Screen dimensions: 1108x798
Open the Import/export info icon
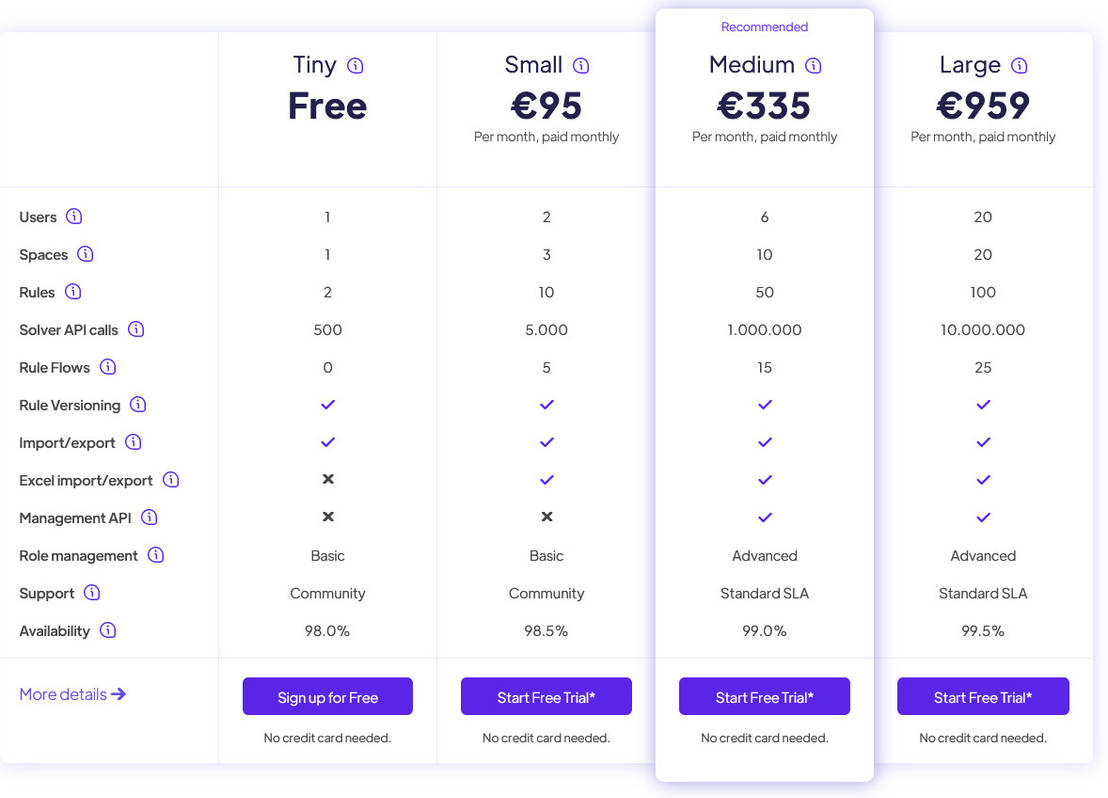click(136, 442)
